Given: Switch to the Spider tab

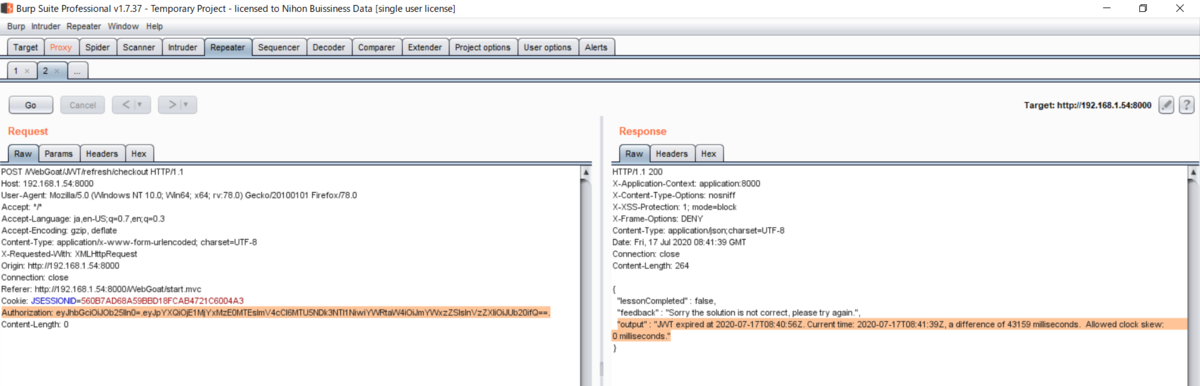Looking at the screenshot, I should pos(97,47).
